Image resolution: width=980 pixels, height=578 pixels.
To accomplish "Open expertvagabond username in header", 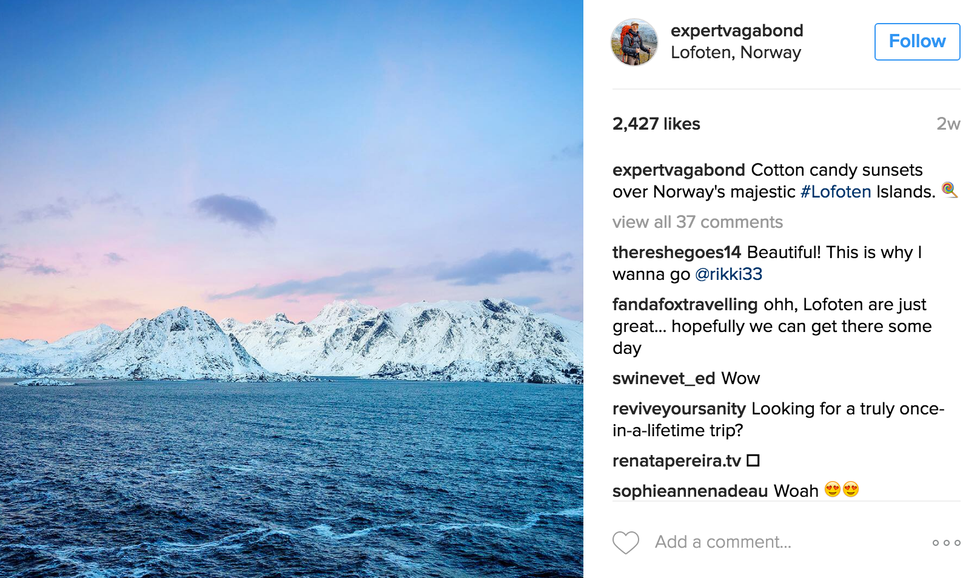I will 737,31.
